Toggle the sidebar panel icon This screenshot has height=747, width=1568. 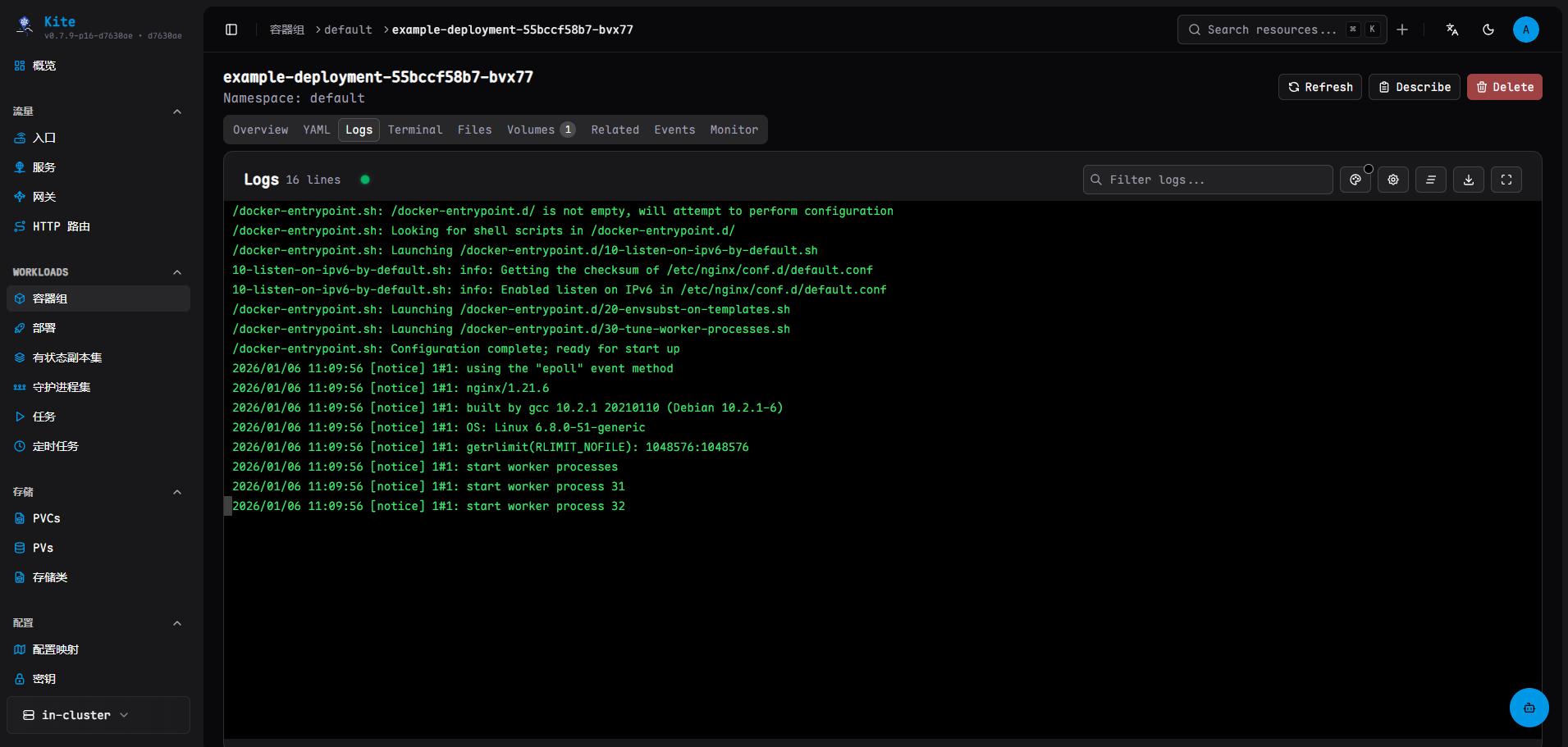coord(231,30)
